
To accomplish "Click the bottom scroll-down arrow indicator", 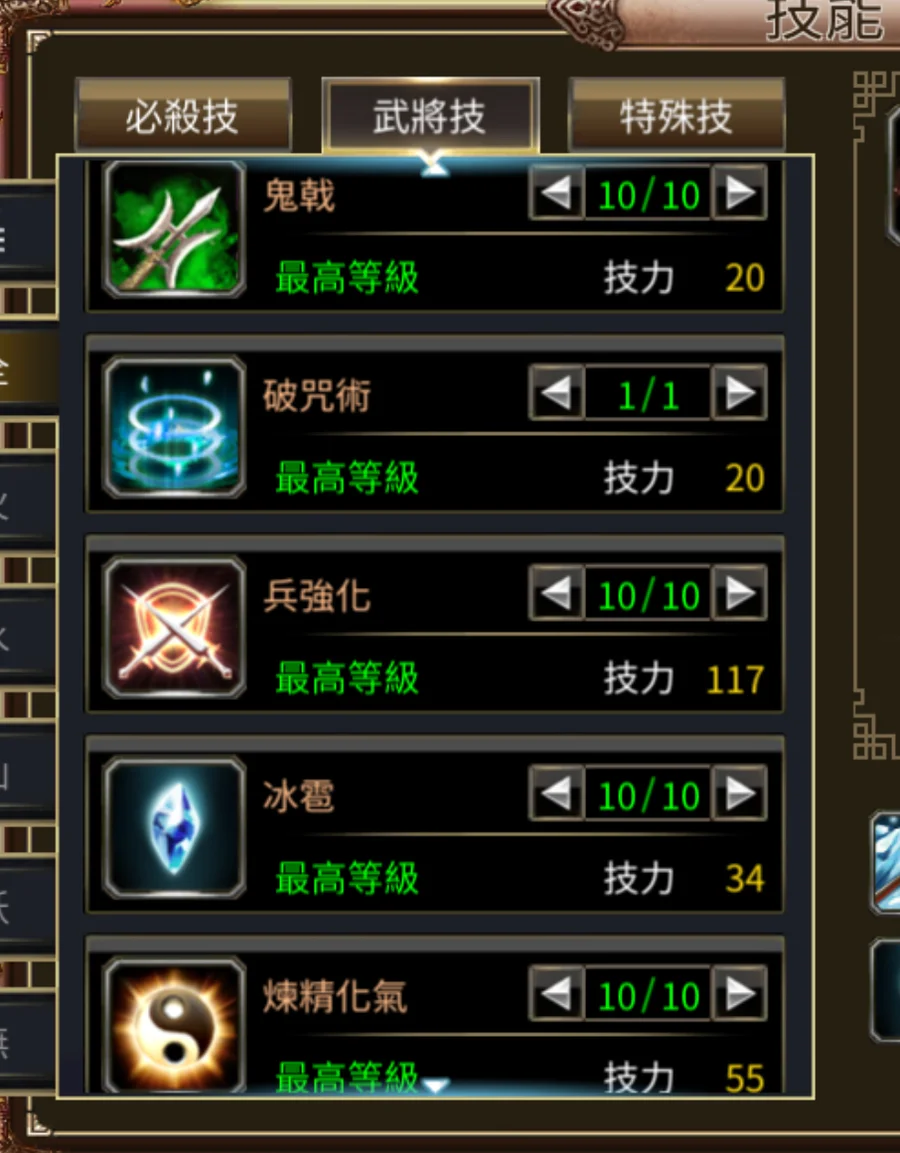I will (435, 1085).
